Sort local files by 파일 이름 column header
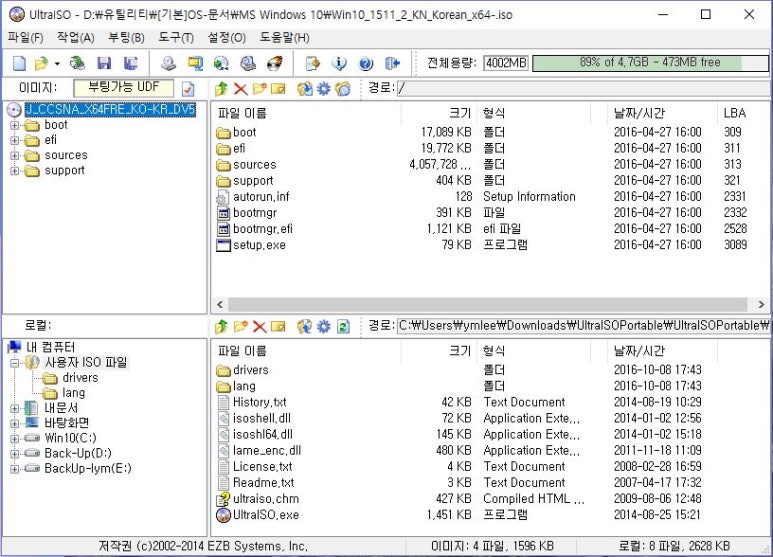The height and width of the screenshot is (557, 773). [306, 351]
